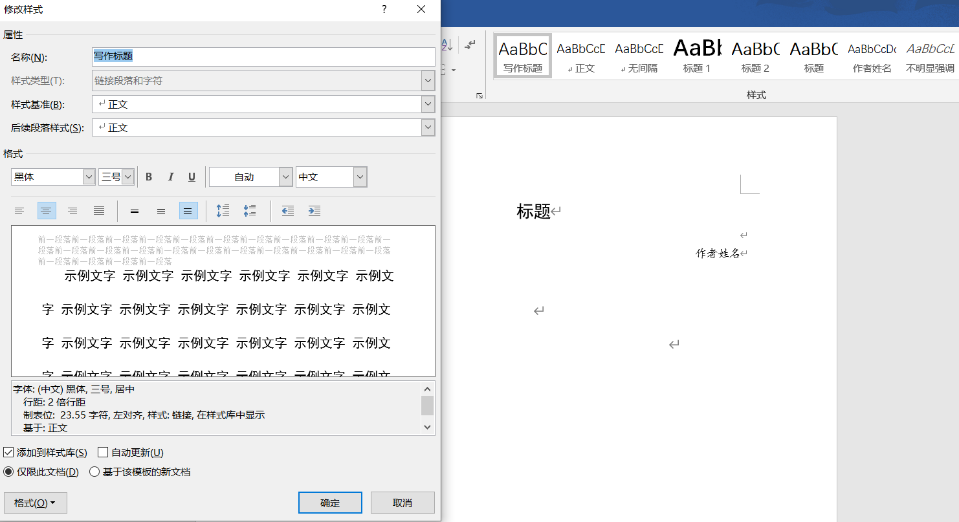Select 无间隔 style in gallery

639,56
